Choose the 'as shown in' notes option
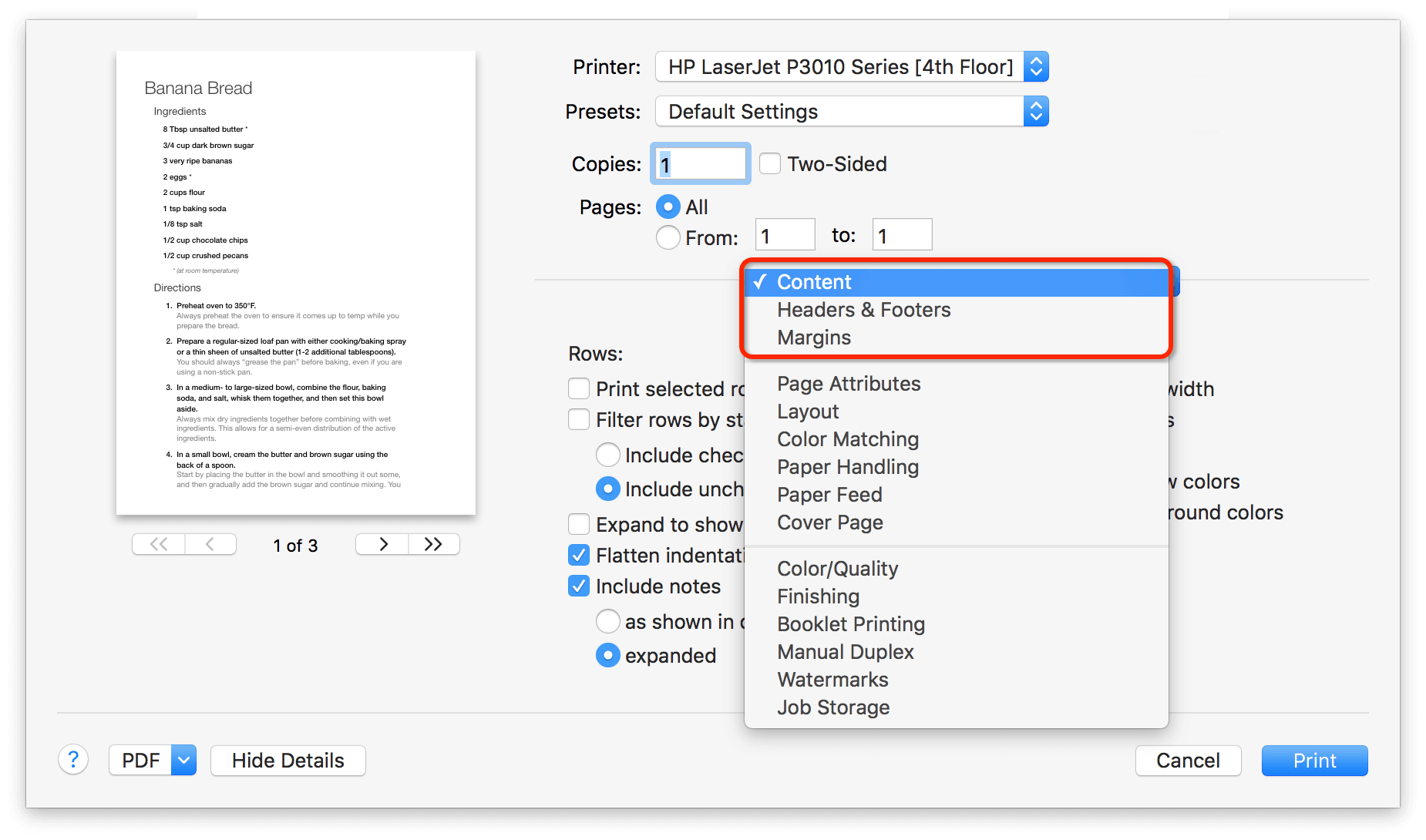The height and width of the screenshot is (840, 1426). click(x=607, y=621)
